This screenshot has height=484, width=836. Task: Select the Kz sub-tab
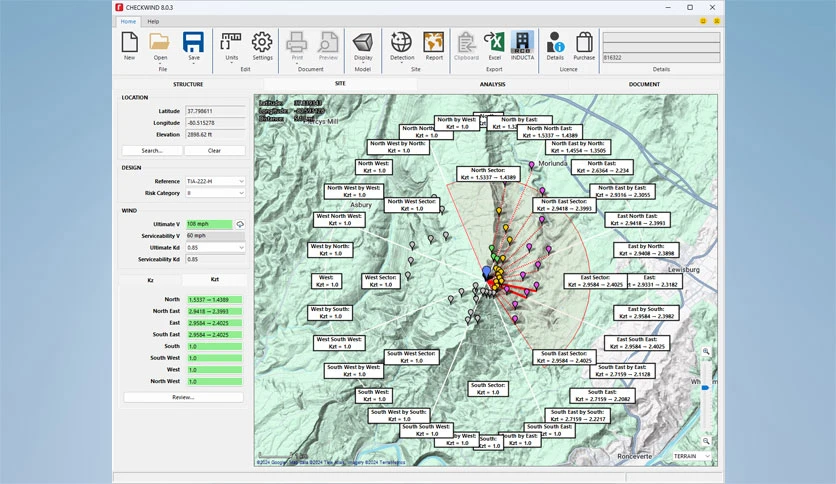click(x=150, y=280)
